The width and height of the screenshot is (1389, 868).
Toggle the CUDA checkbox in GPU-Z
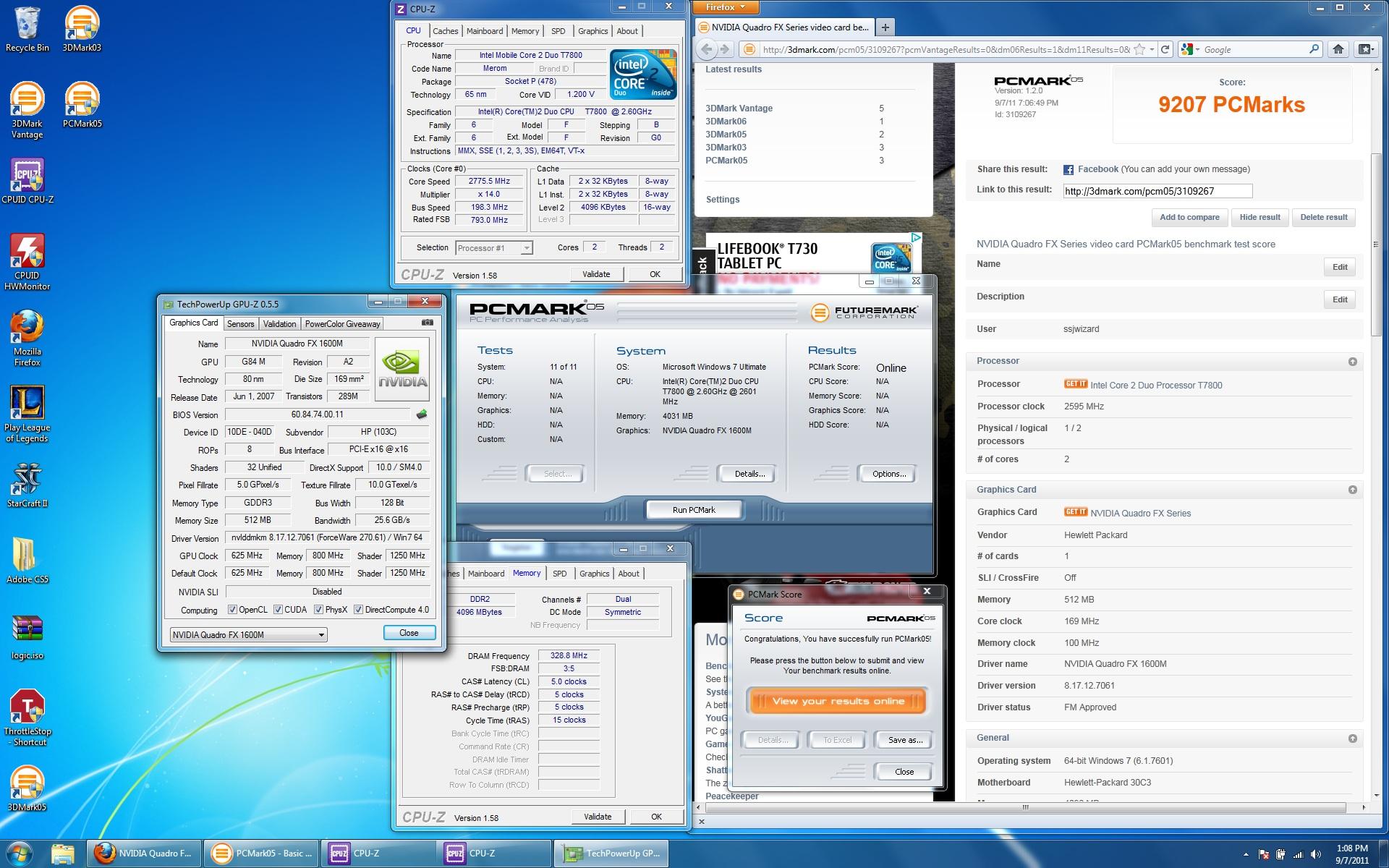tap(278, 610)
